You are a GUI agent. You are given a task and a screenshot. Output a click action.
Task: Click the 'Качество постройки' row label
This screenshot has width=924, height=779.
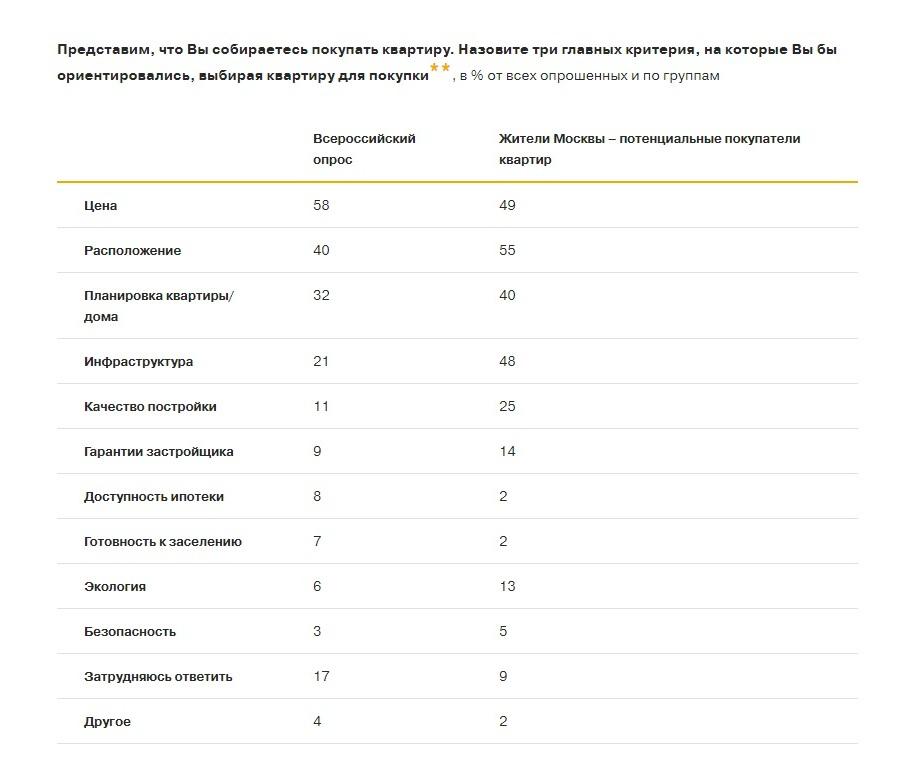tap(150, 407)
